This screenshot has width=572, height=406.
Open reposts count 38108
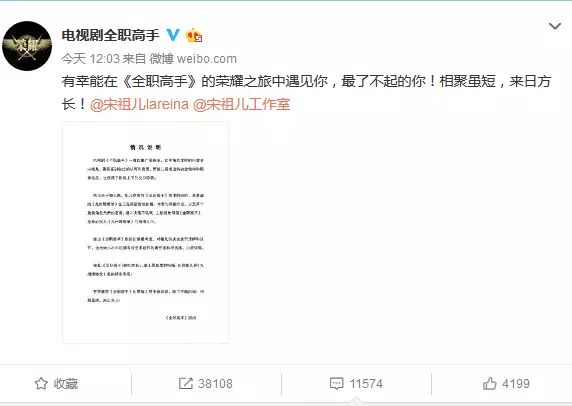point(215,384)
